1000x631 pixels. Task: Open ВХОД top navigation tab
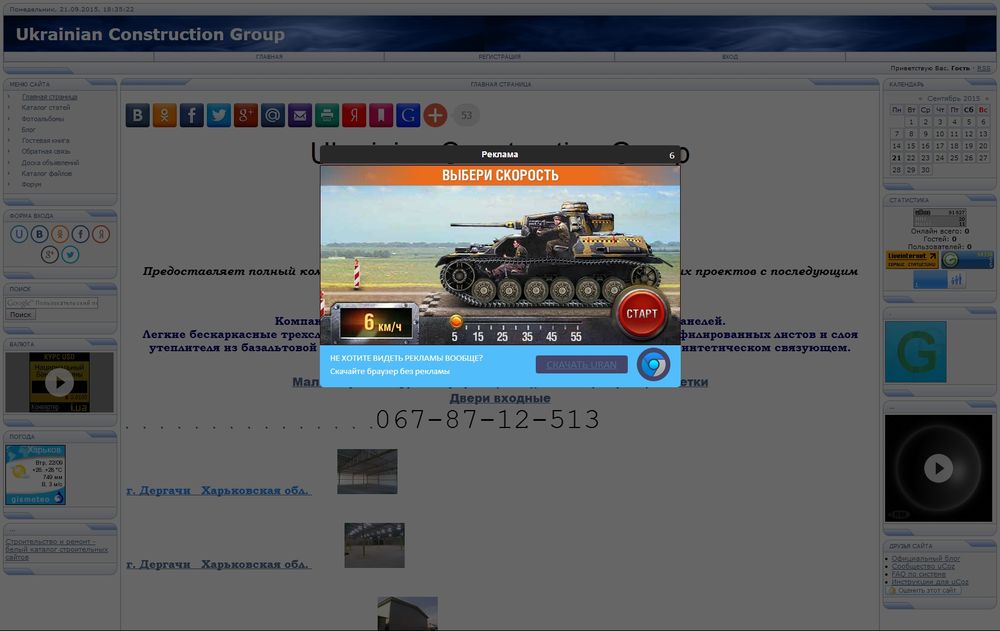point(730,57)
